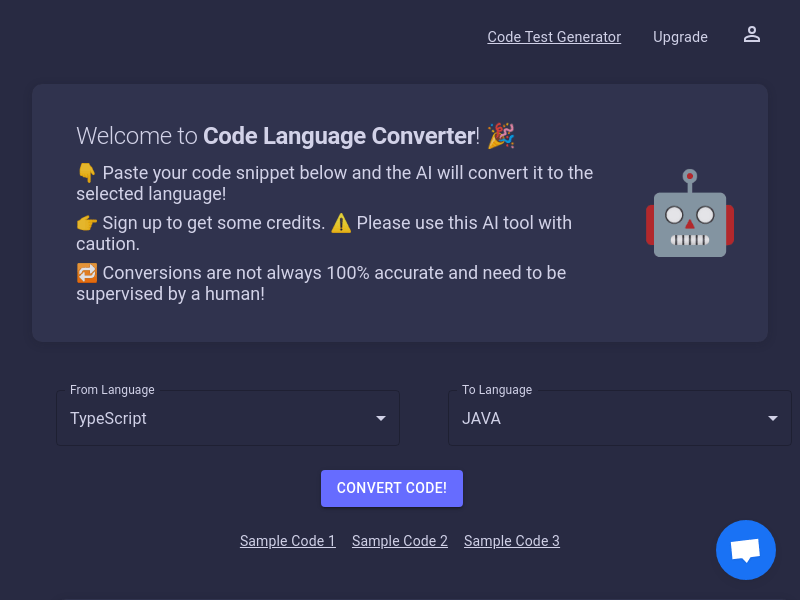This screenshot has width=800, height=600.
Task: Switch to the Code Test Generator page
Action: [x=553, y=36]
